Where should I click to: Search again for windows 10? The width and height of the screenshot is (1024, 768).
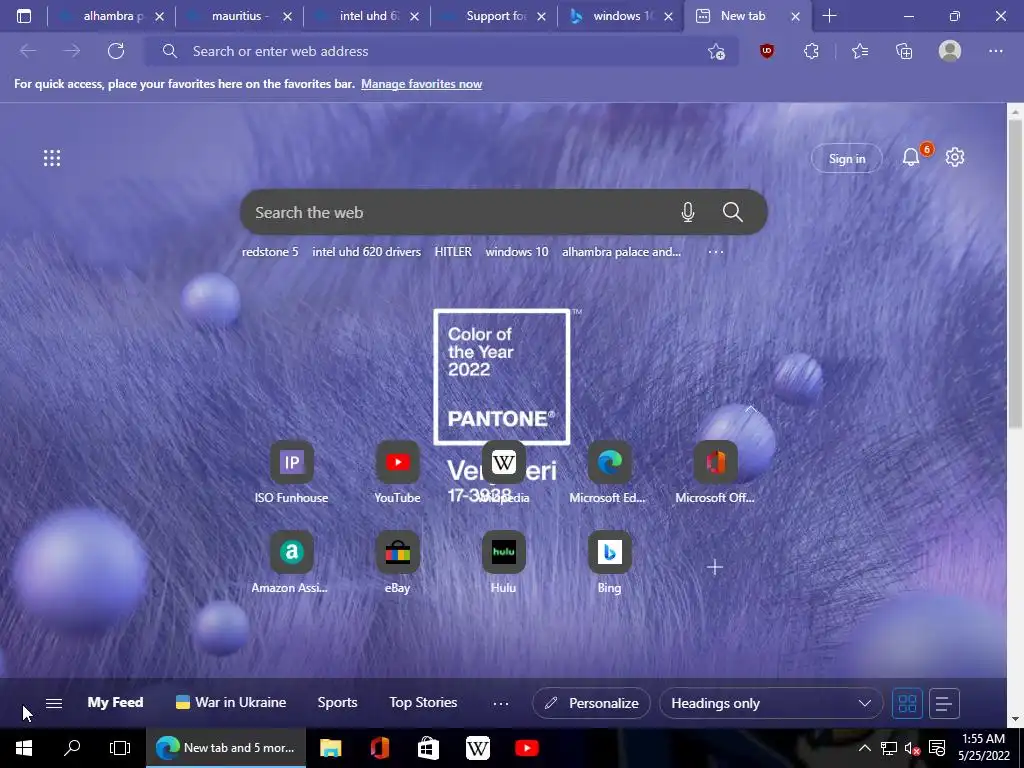click(x=517, y=252)
